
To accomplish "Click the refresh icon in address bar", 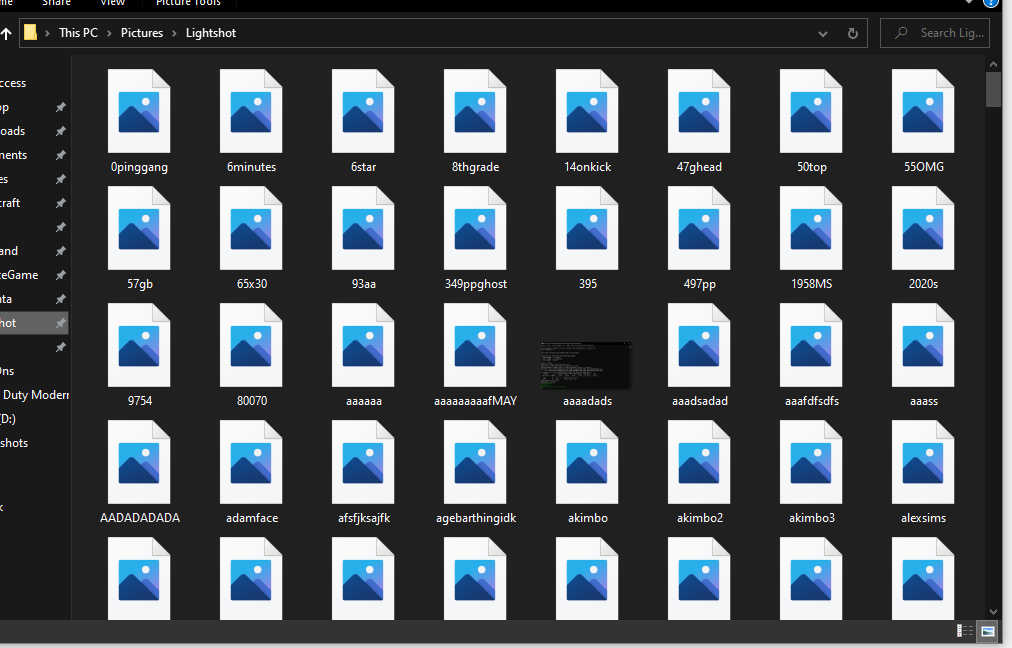I will pyautogui.click(x=853, y=33).
